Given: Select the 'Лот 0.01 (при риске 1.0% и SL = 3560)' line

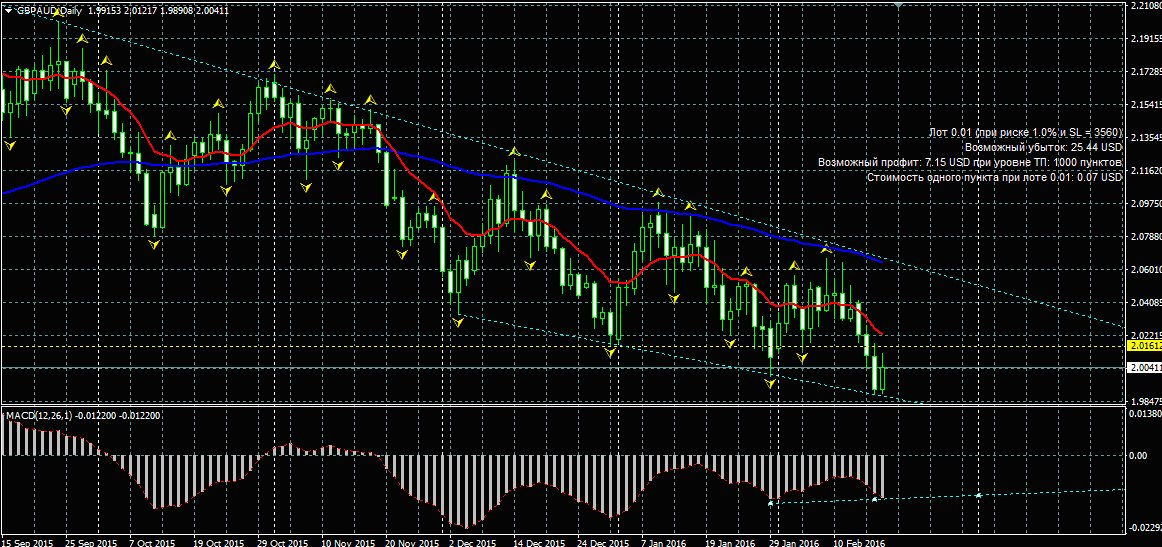Looking at the screenshot, I should pyautogui.click(x=1026, y=133).
